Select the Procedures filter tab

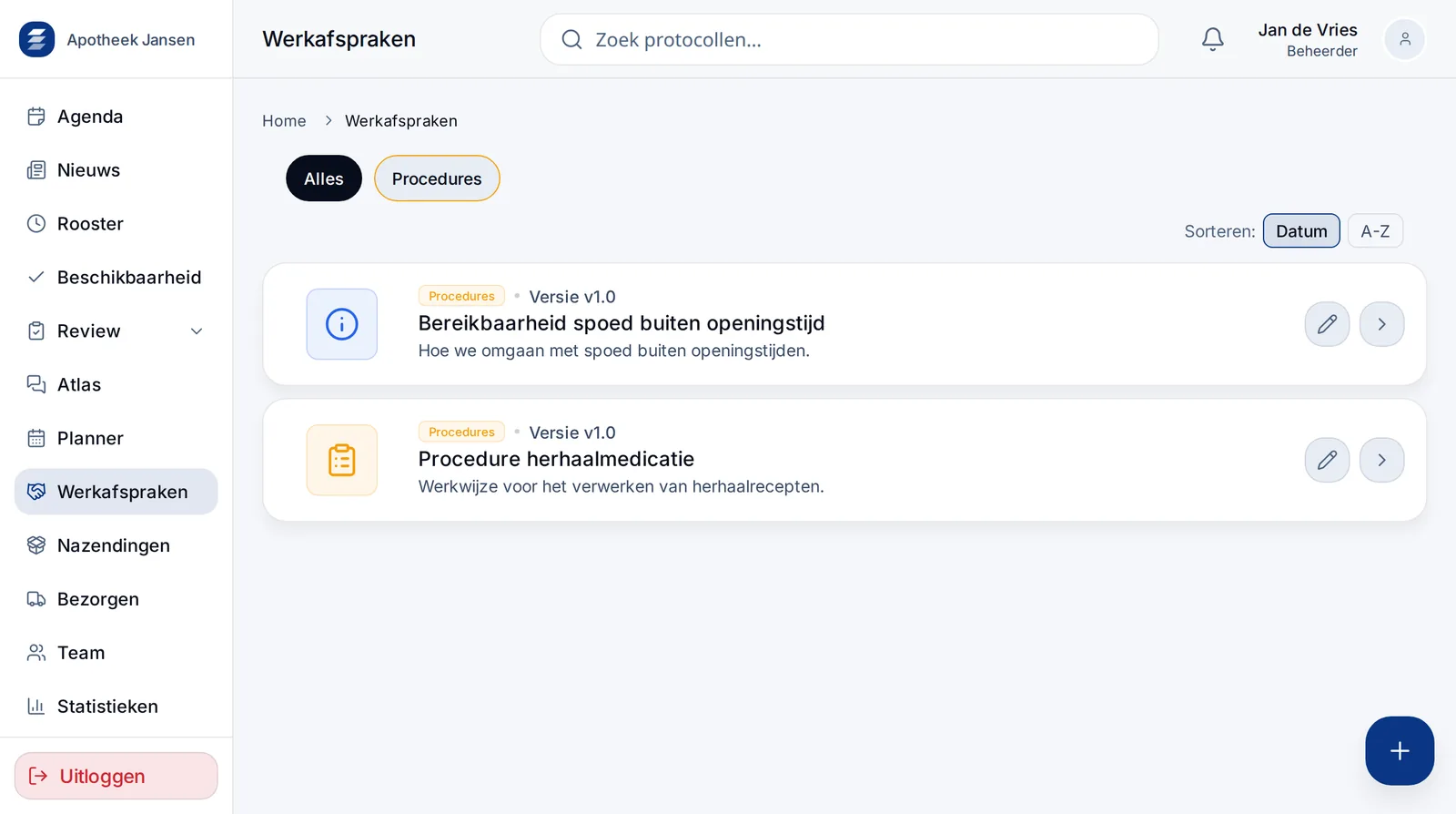point(437,178)
